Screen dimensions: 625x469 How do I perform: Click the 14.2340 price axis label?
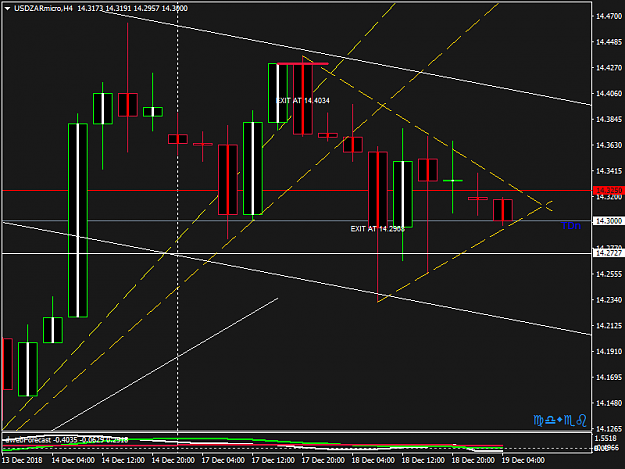click(x=609, y=300)
